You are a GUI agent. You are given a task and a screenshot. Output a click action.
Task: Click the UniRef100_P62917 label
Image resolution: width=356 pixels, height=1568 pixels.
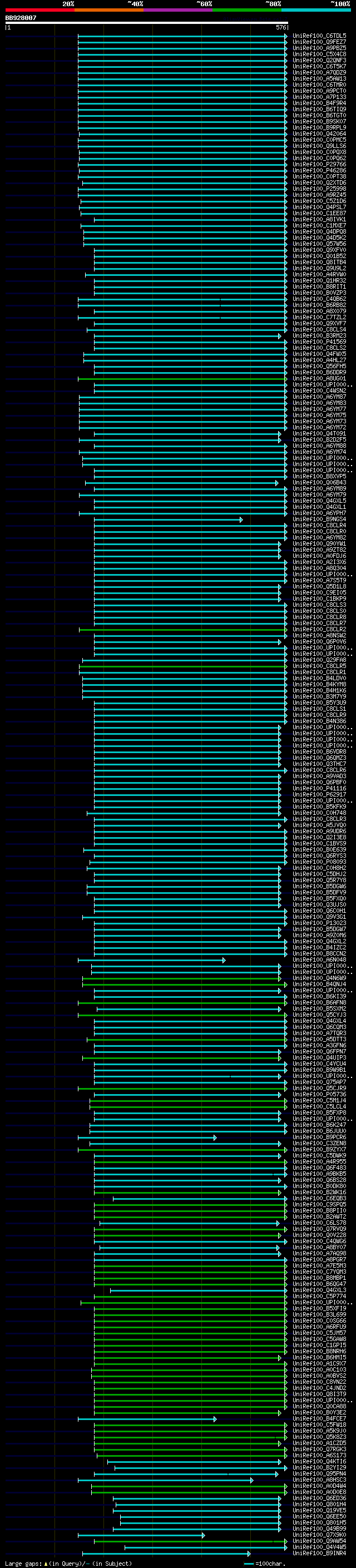point(319,794)
